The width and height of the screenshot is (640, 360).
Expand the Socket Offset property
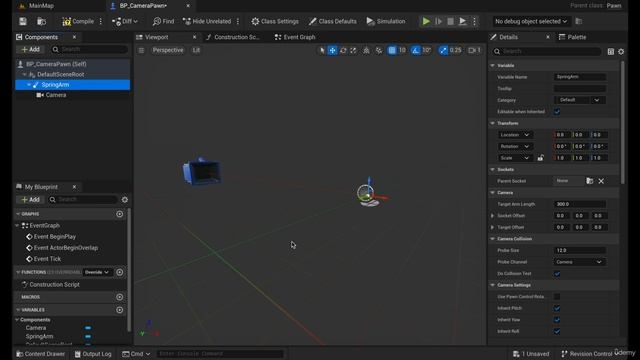tap(493, 216)
